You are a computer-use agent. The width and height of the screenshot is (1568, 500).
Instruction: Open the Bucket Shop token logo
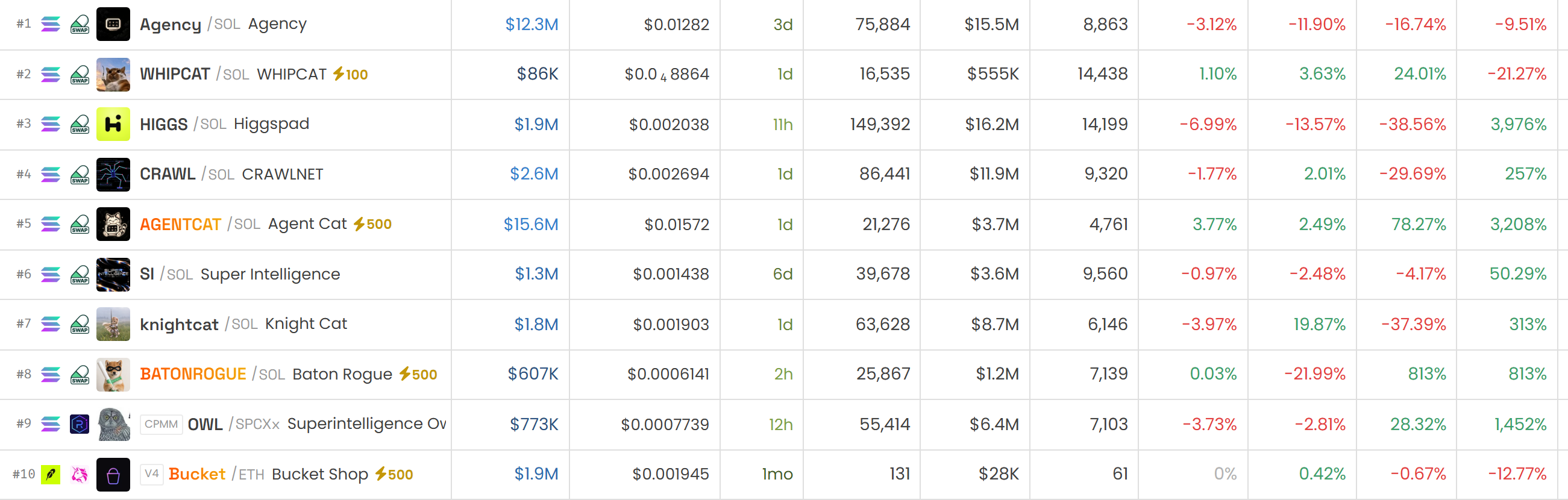(113, 475)
